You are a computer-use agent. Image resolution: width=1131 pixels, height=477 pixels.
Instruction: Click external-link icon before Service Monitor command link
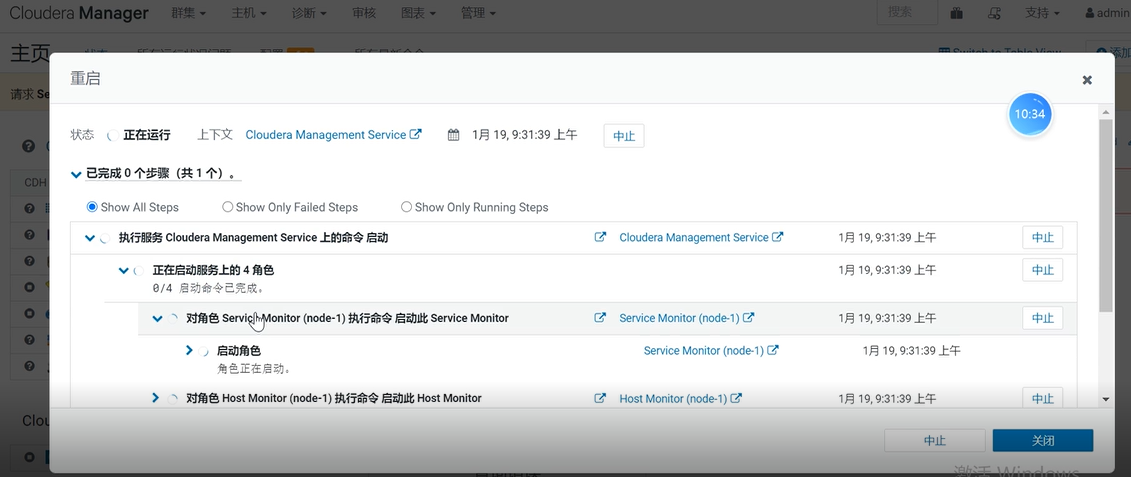pos(599,318)
